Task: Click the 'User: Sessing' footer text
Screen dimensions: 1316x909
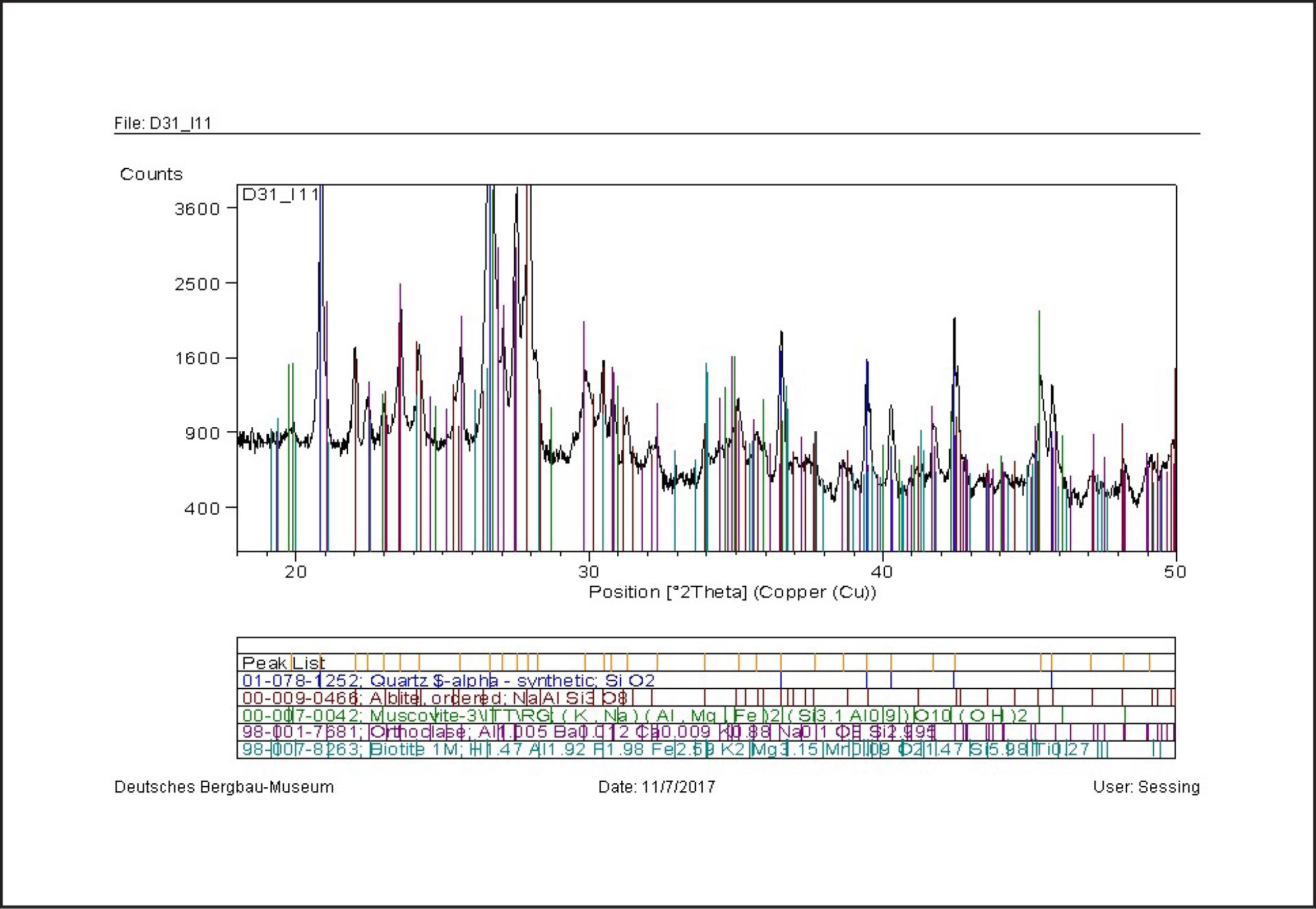Action: [x=1146, y=787]
